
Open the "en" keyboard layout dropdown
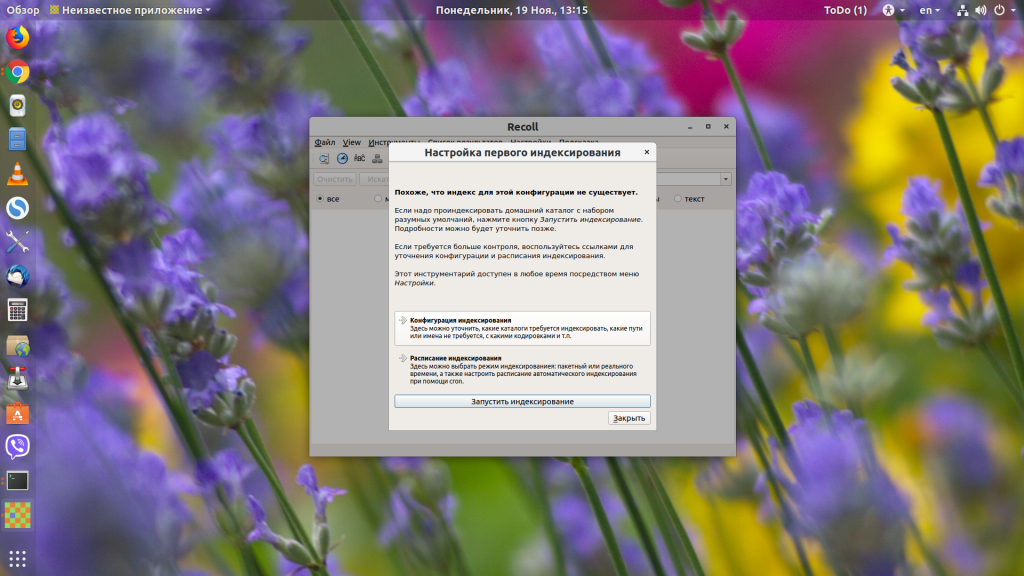[930, 10]
